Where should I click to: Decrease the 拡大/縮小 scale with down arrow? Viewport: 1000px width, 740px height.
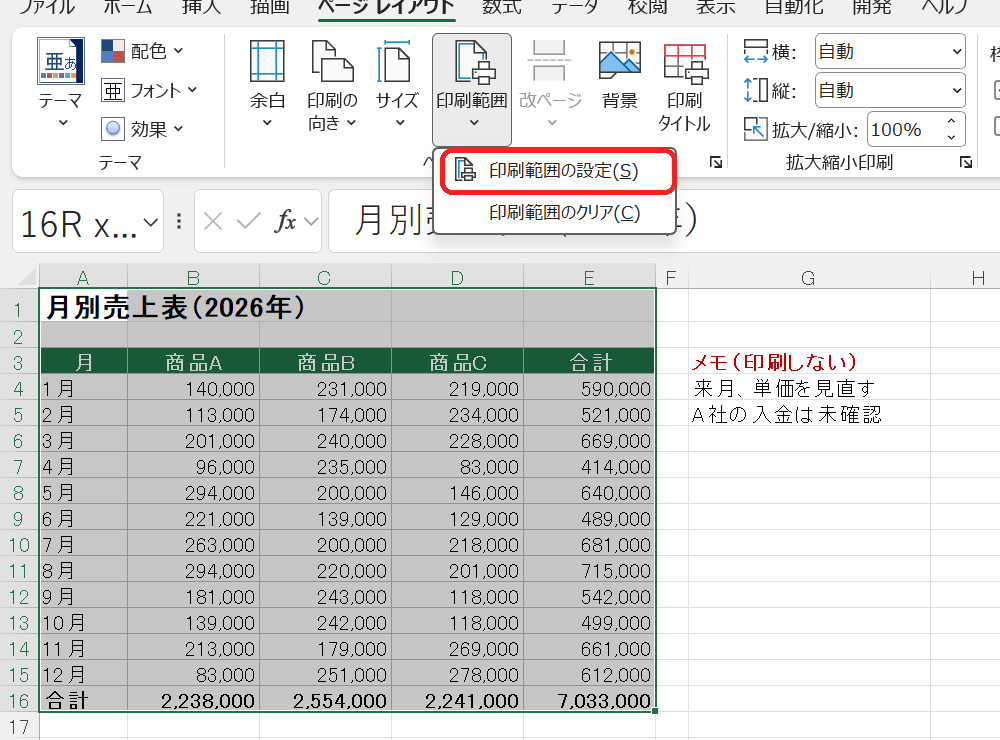[x=952, y=137]
